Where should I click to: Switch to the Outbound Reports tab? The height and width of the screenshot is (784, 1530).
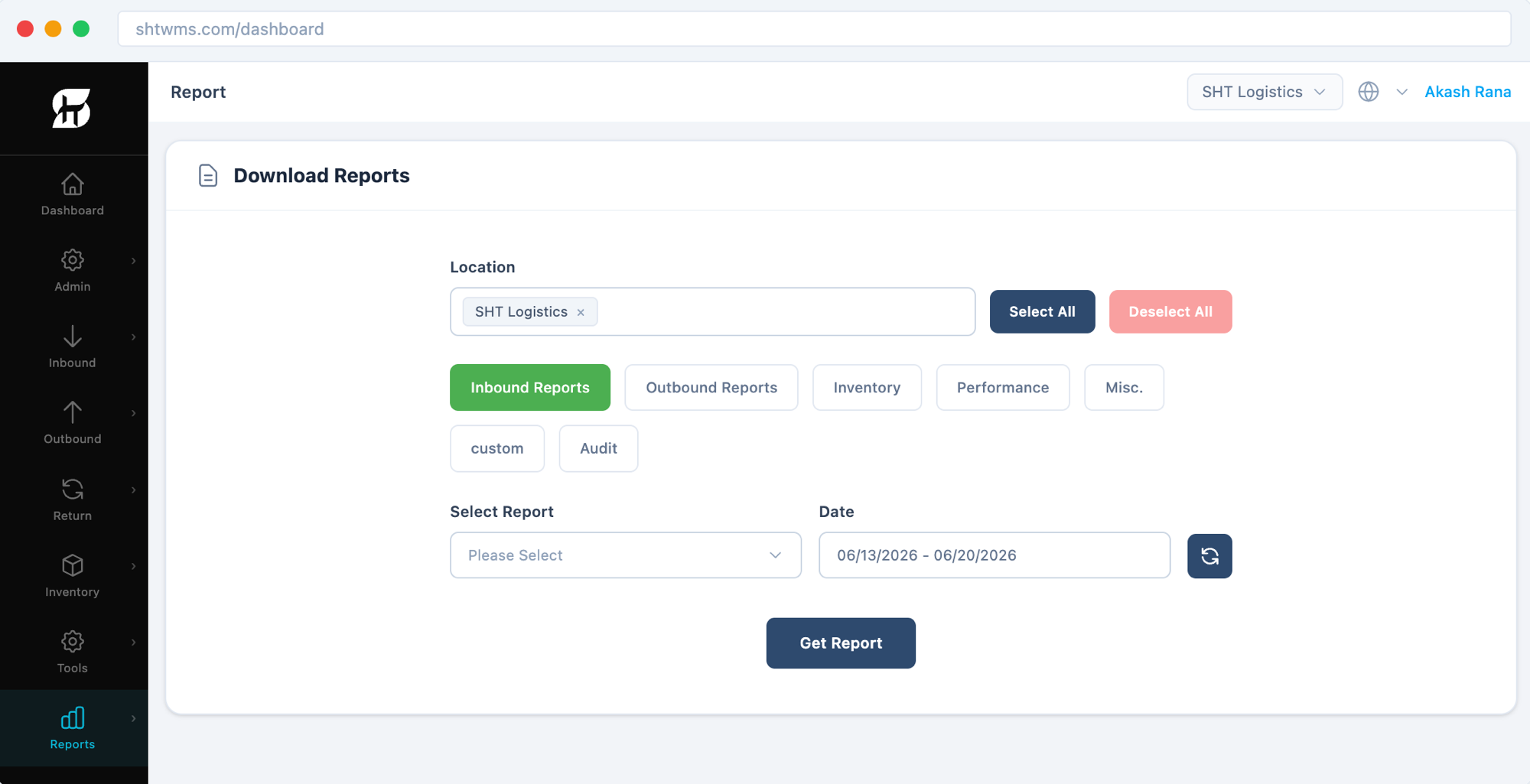point(711,388)
